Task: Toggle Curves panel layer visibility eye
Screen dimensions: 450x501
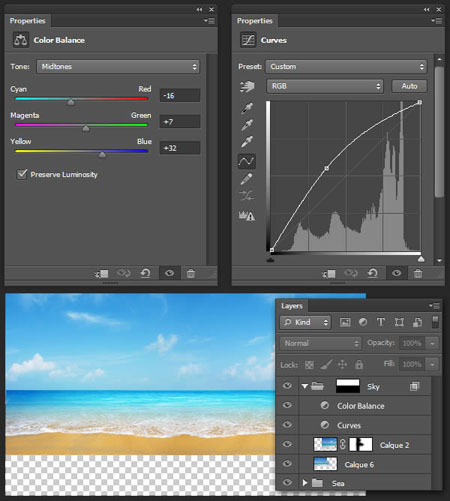Action: tap(397, 273)
